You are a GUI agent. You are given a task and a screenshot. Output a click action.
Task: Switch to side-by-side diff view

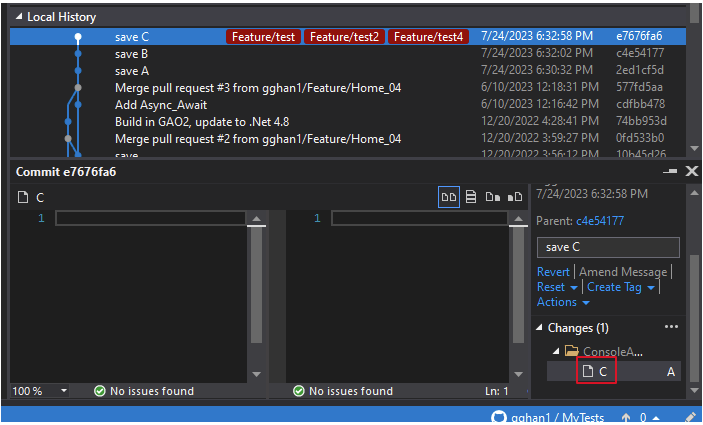[449, 197]
